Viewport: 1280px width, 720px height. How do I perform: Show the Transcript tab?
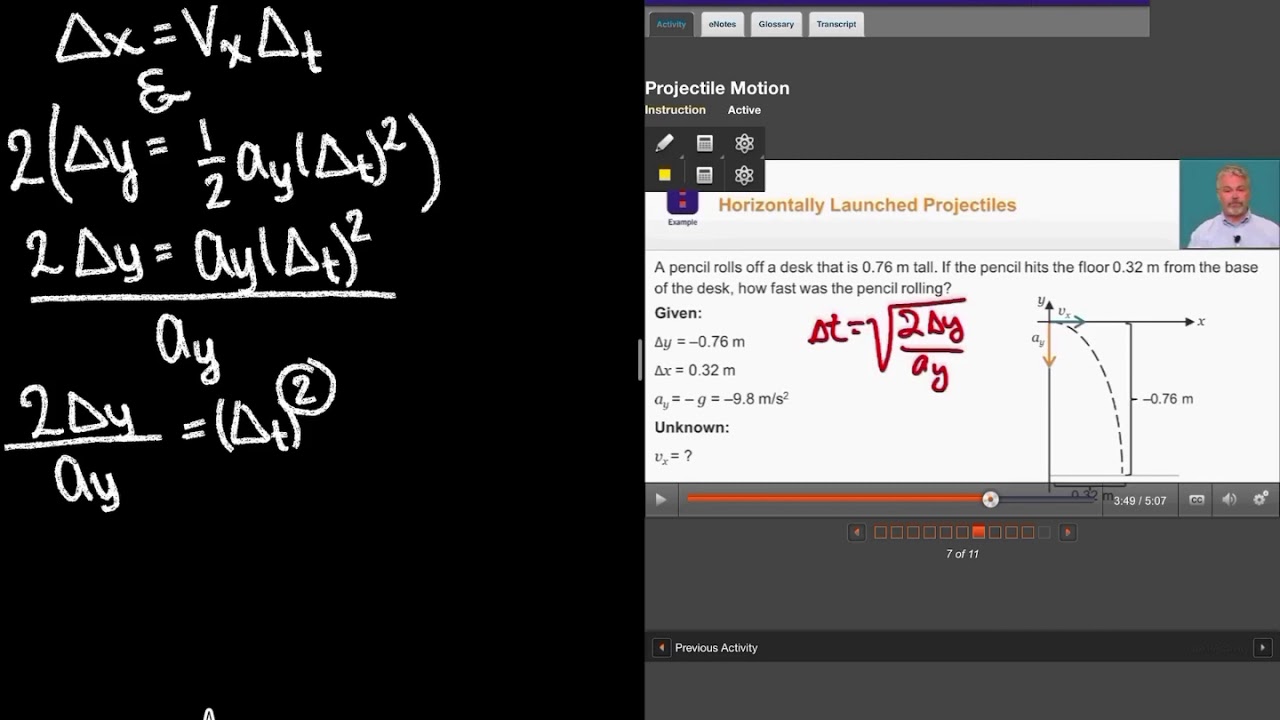pyautogui.click(x=836, y=24)
